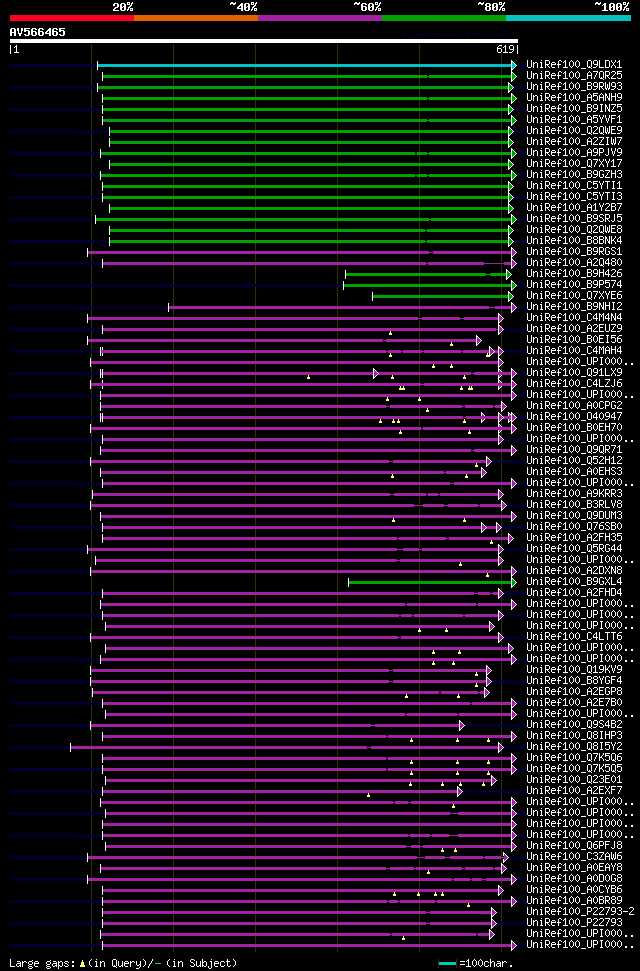Open the UniRef100_A2Q480 hit
Screen dimensions: 640x971
tap(574, 263)
